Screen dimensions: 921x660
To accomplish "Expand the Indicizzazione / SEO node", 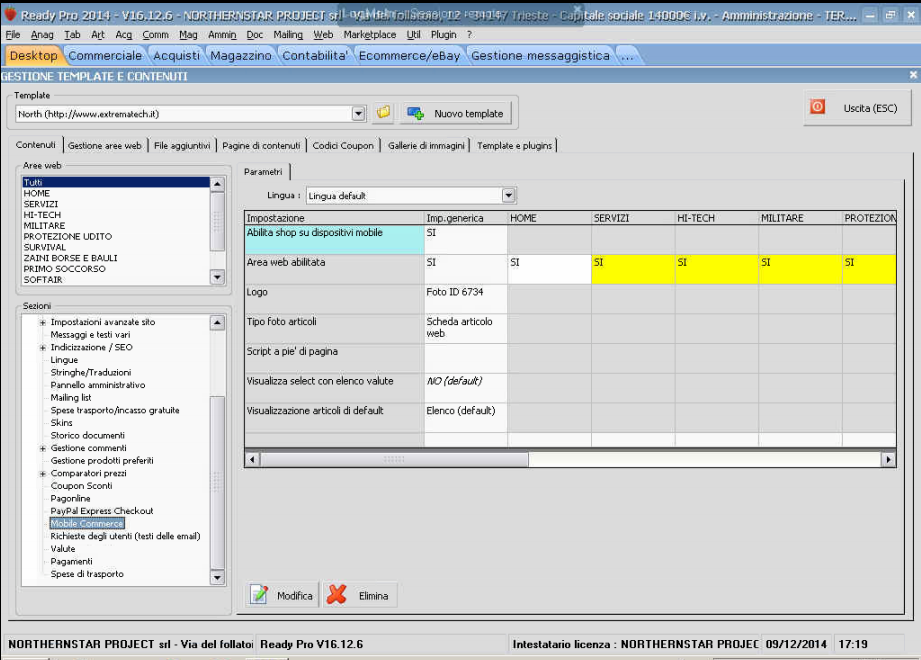I will 42,348.
